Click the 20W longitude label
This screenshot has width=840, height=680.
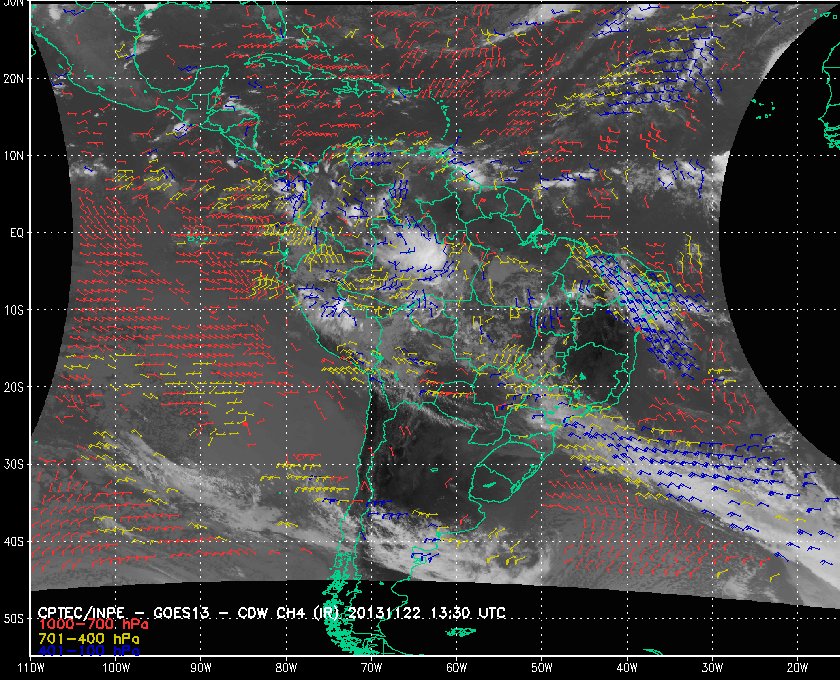pyautogui.click(x=797, y=668)
